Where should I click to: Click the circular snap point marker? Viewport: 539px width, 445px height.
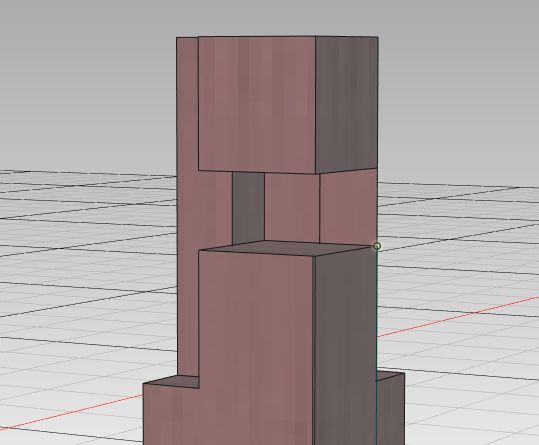[377, 246]
